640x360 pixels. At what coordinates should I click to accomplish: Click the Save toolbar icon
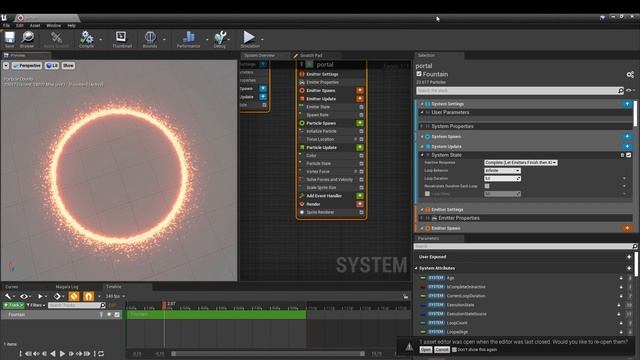9,38
